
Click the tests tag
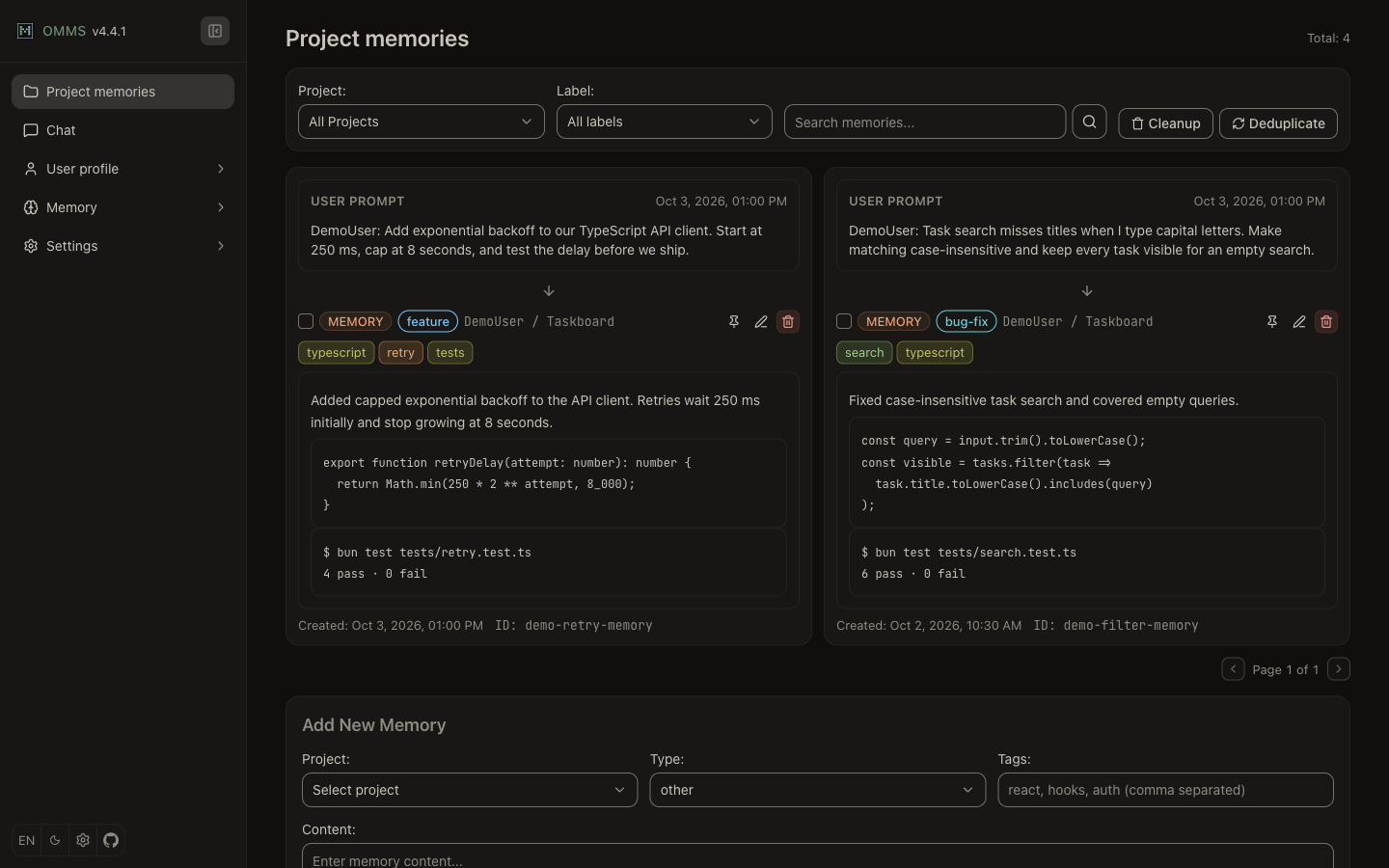click(450, 352)
